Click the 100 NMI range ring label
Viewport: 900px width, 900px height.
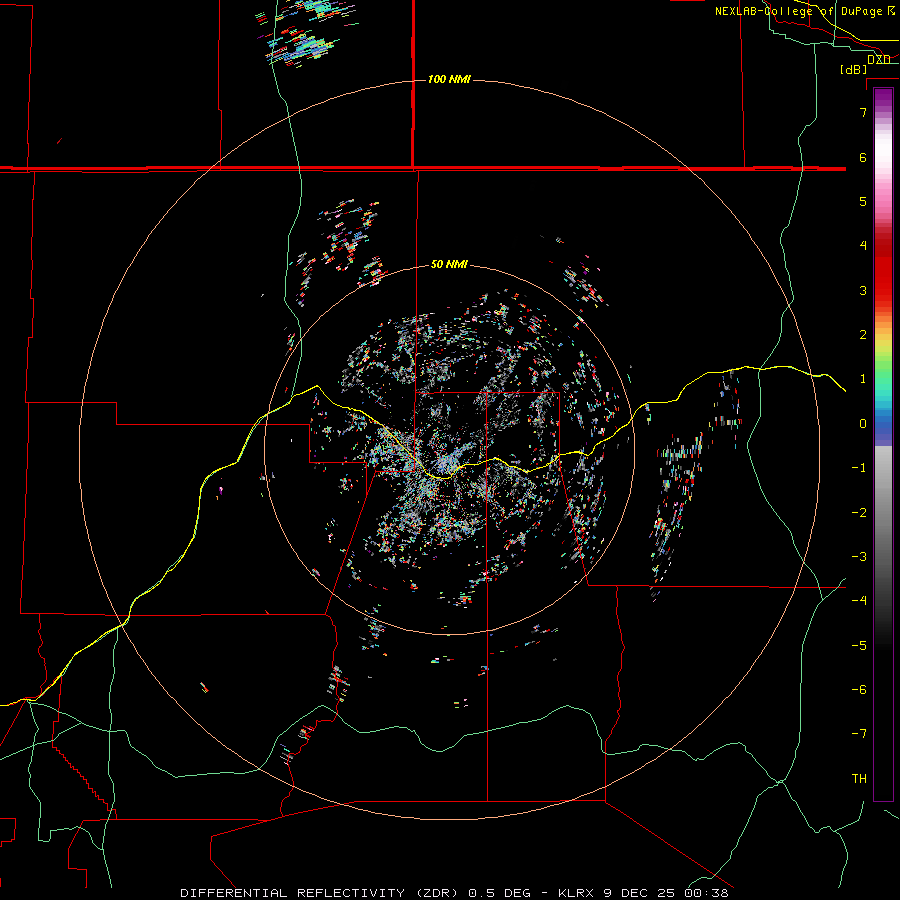449,79
